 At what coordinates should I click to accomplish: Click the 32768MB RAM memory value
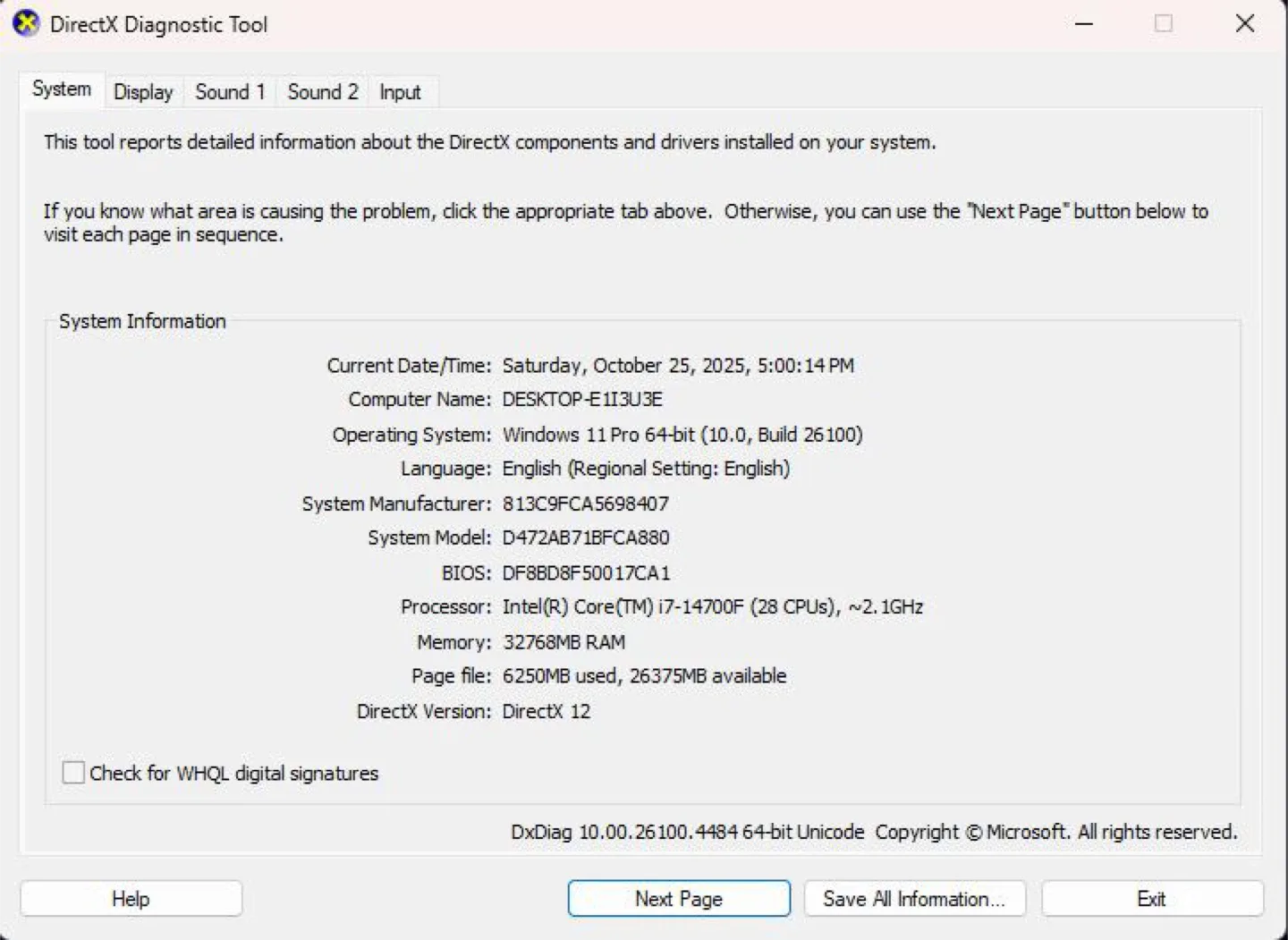[563, 642]
